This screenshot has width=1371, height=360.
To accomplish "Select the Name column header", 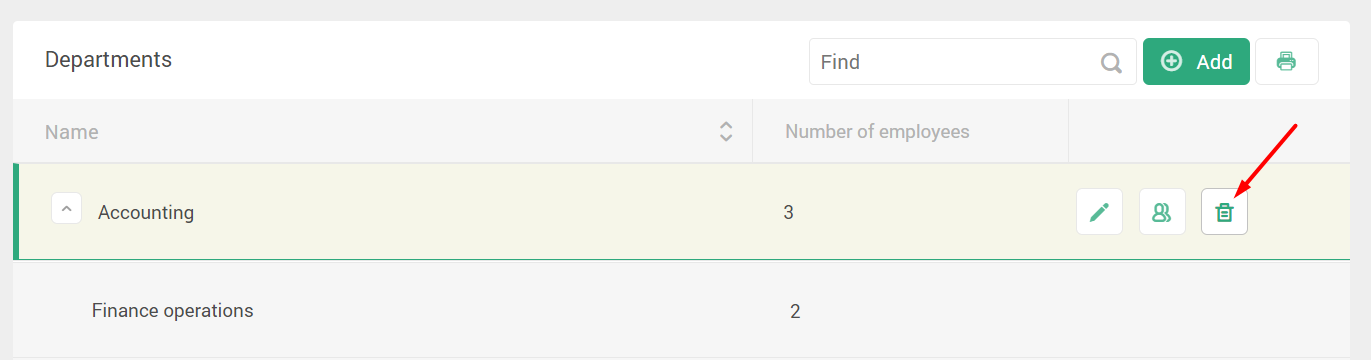I will click(x=72, y=132).
